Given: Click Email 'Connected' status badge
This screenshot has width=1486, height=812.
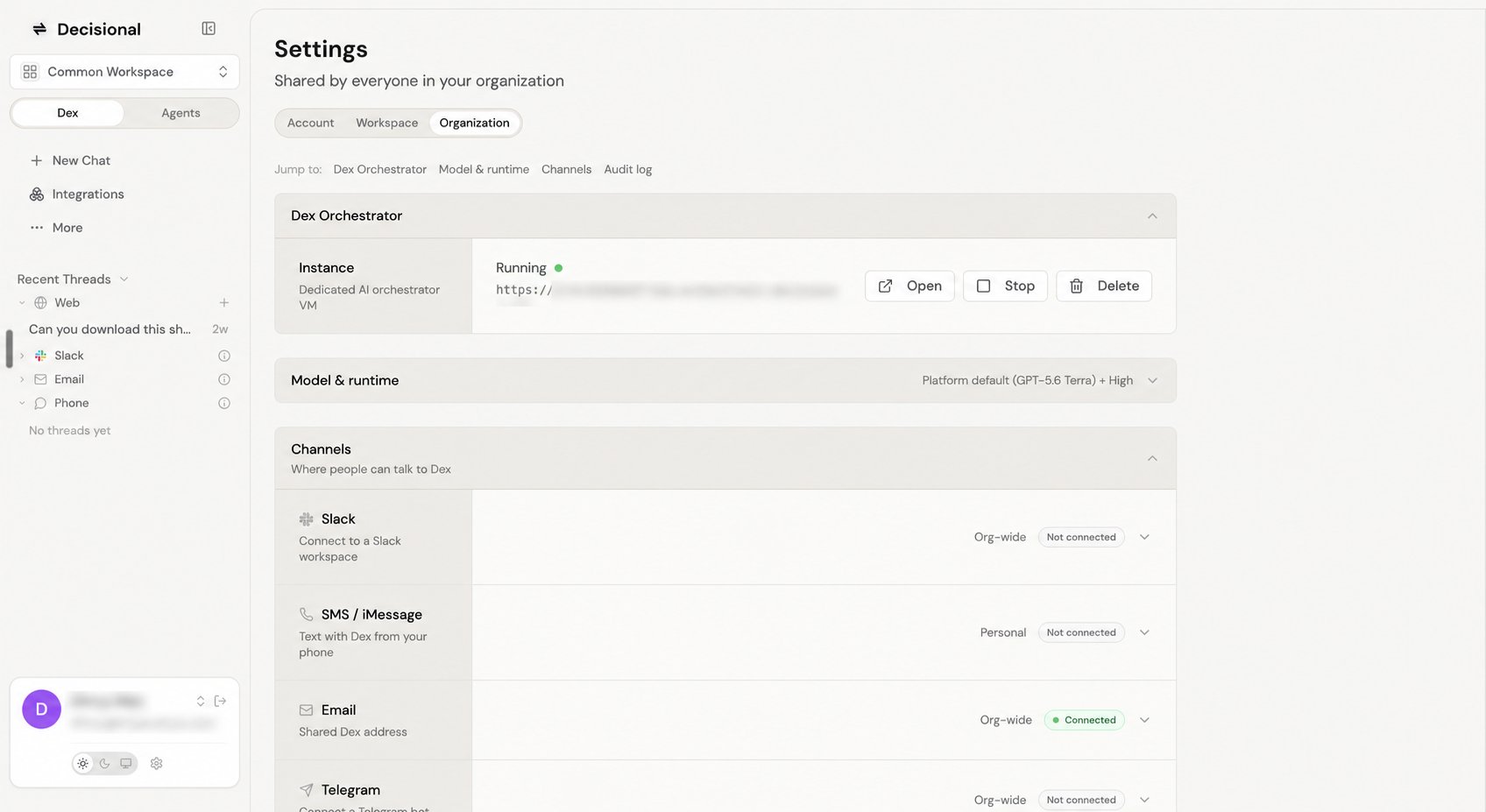Looking at the screenshot, I should pos(1084,720).
